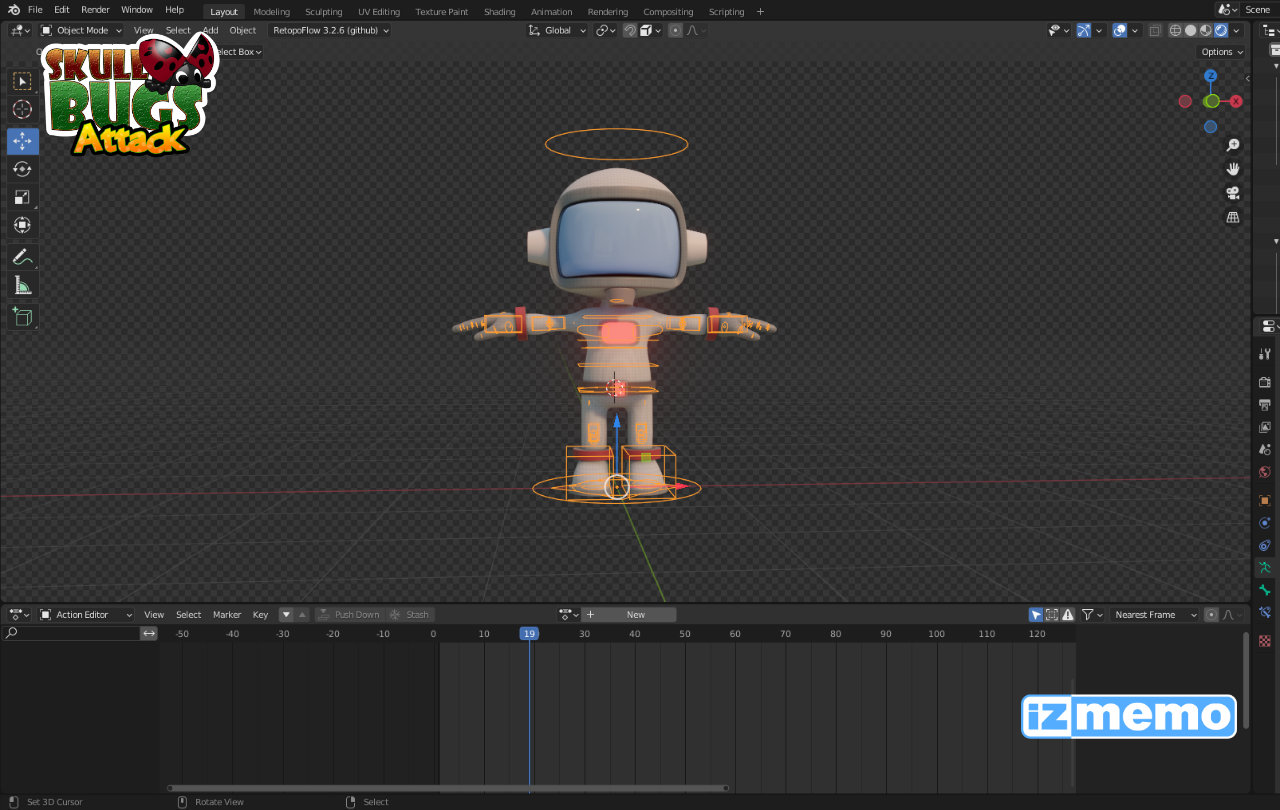Toggle snapping magnet in viewport header
Screen dimensions: 1280x810
pyautogui.click(x=630, y=30)
